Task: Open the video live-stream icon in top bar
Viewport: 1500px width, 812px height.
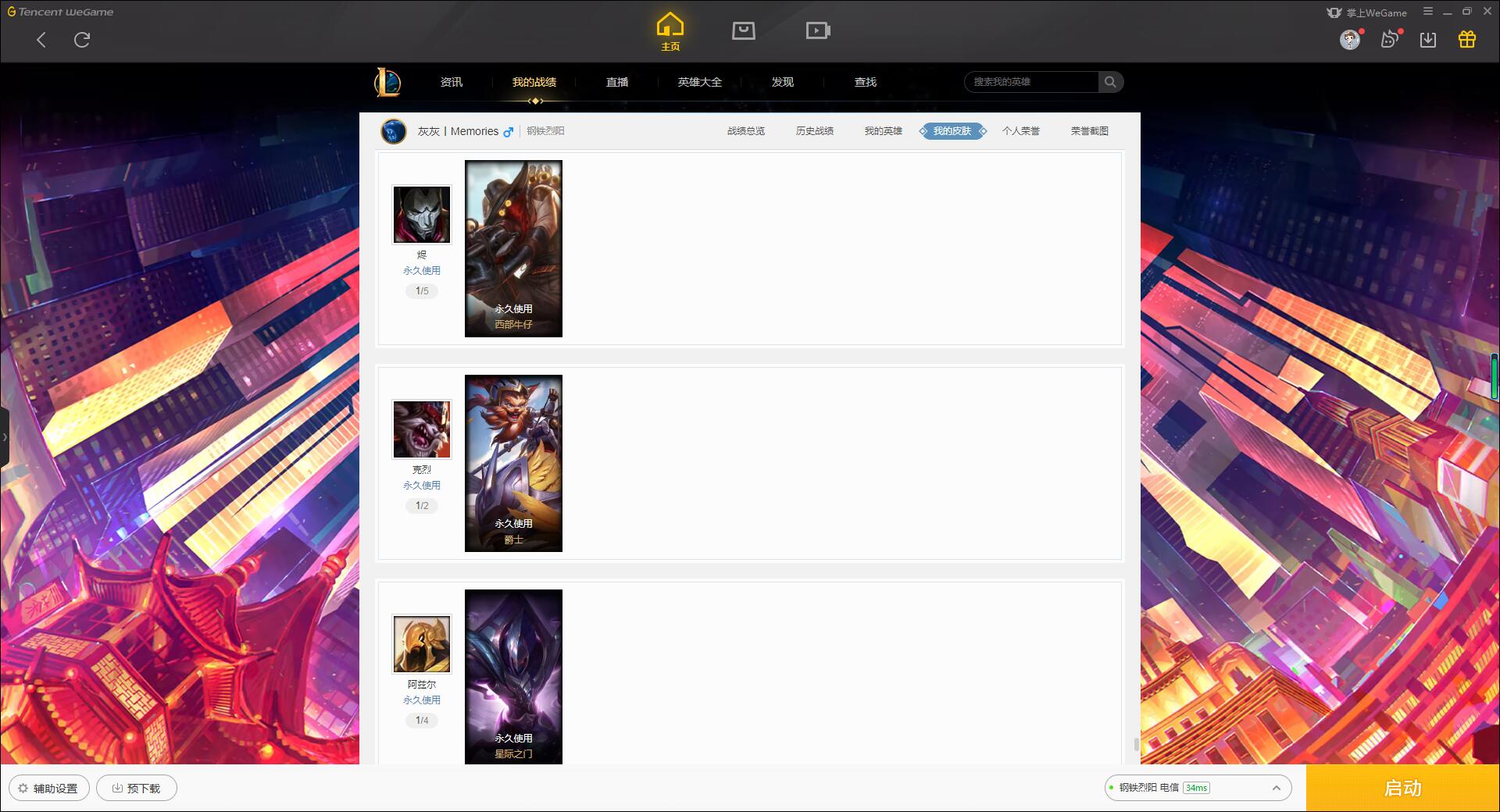Action: click(x=818, y=30)
